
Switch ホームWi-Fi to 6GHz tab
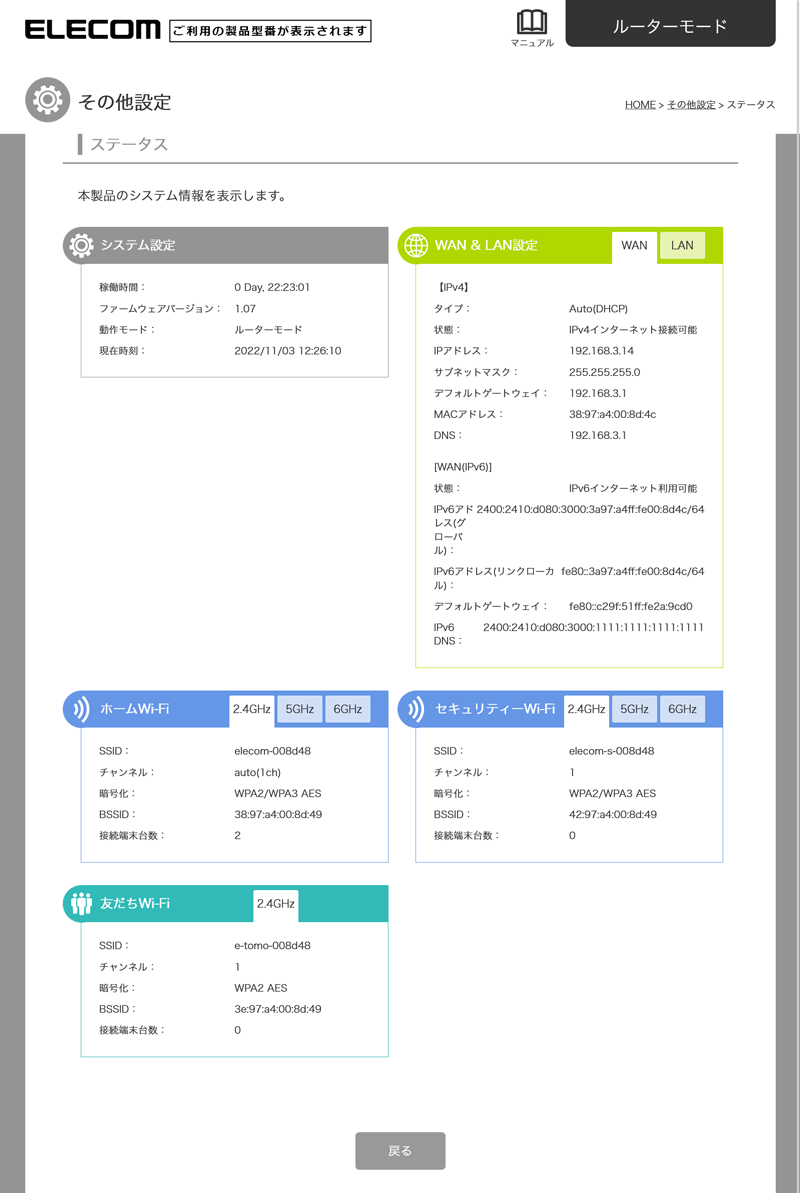coord(347,709)
